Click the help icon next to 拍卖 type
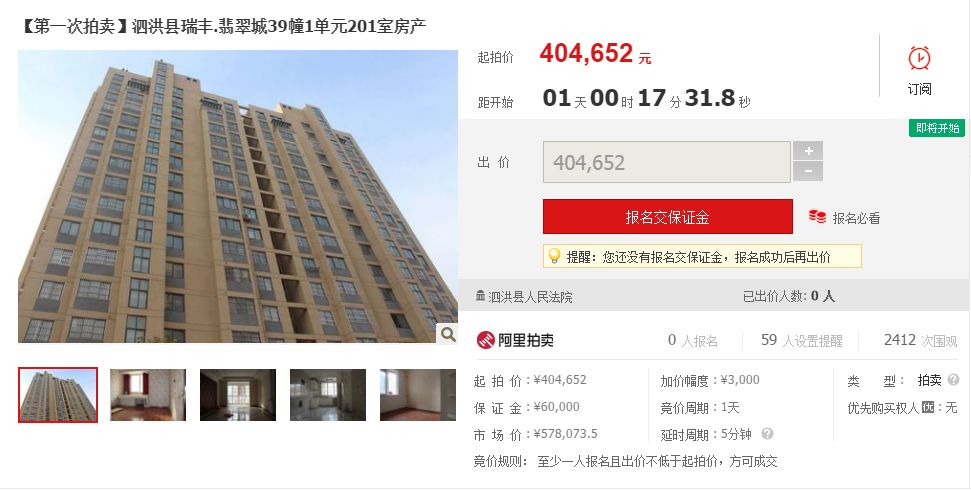The width and height of the screenshot is (971, 490). (x=954, y=380)
